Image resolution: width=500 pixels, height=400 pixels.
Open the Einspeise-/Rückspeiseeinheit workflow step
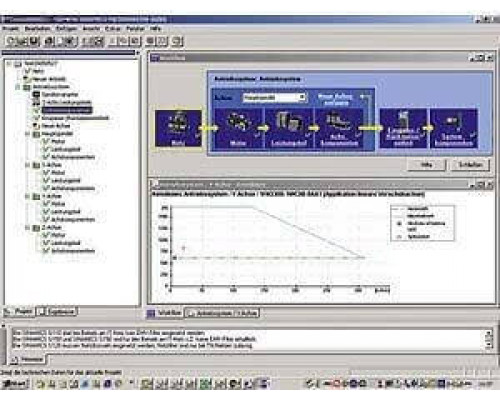point(403,129)
